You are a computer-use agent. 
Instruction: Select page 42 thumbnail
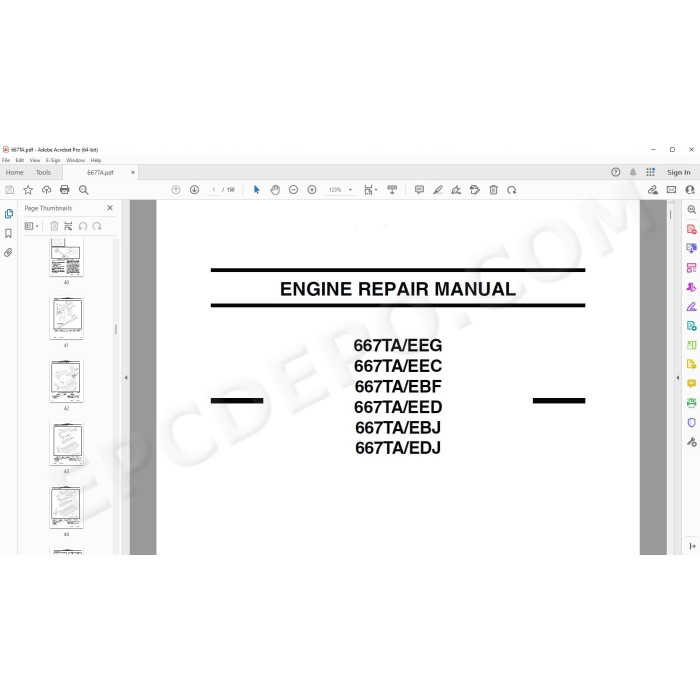click(x=66, y=381)
